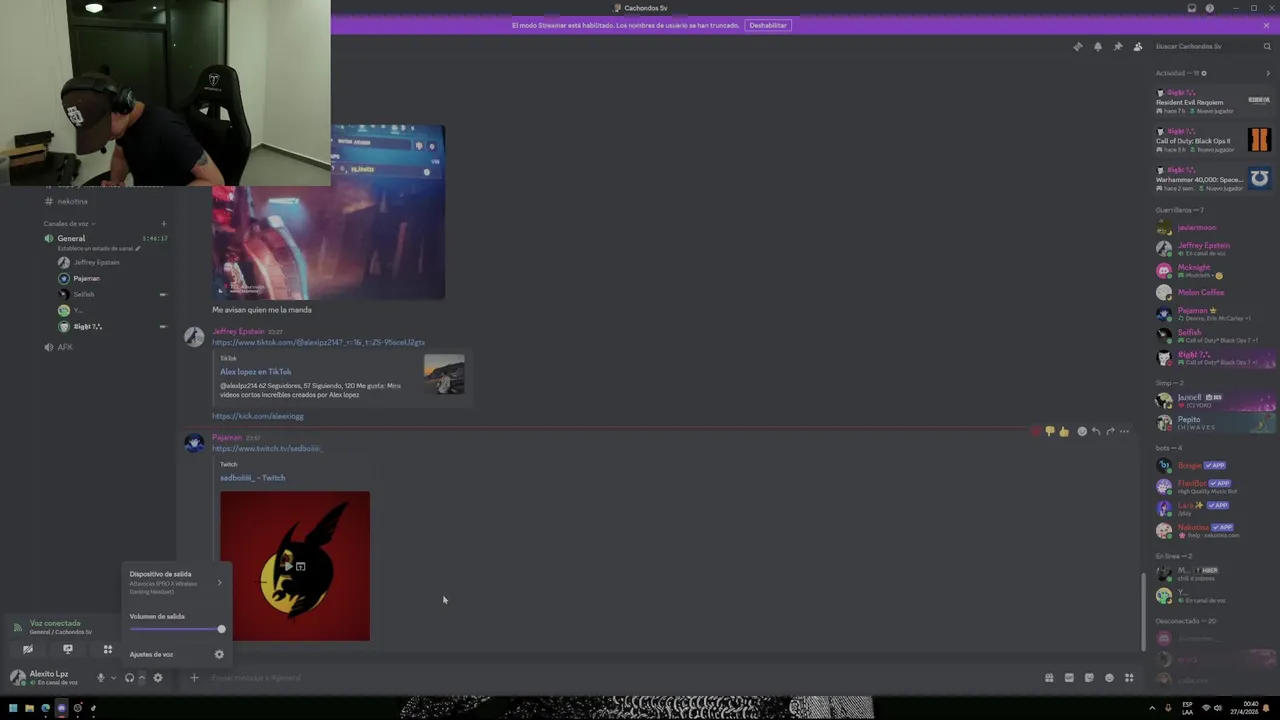Open Call of Duty: Black Ops II activity card
This screenshot has width=1280, height=720.
tap(1213, 140)
